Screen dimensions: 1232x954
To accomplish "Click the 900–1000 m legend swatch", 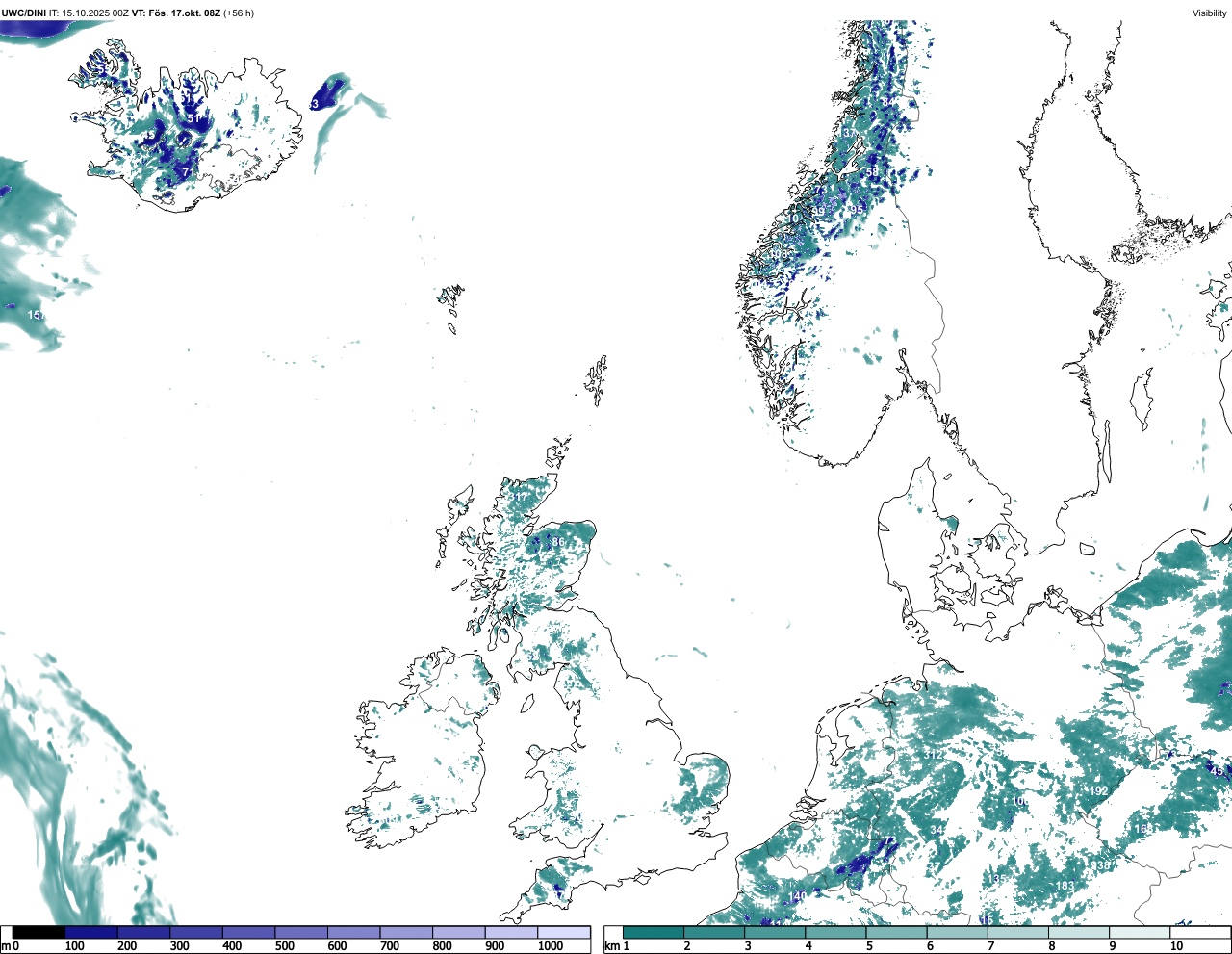I will pos(511,932).
